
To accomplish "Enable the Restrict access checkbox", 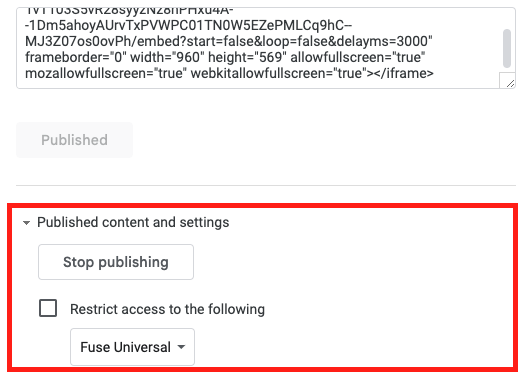I will pyautogui.click(x=48, y=308).
